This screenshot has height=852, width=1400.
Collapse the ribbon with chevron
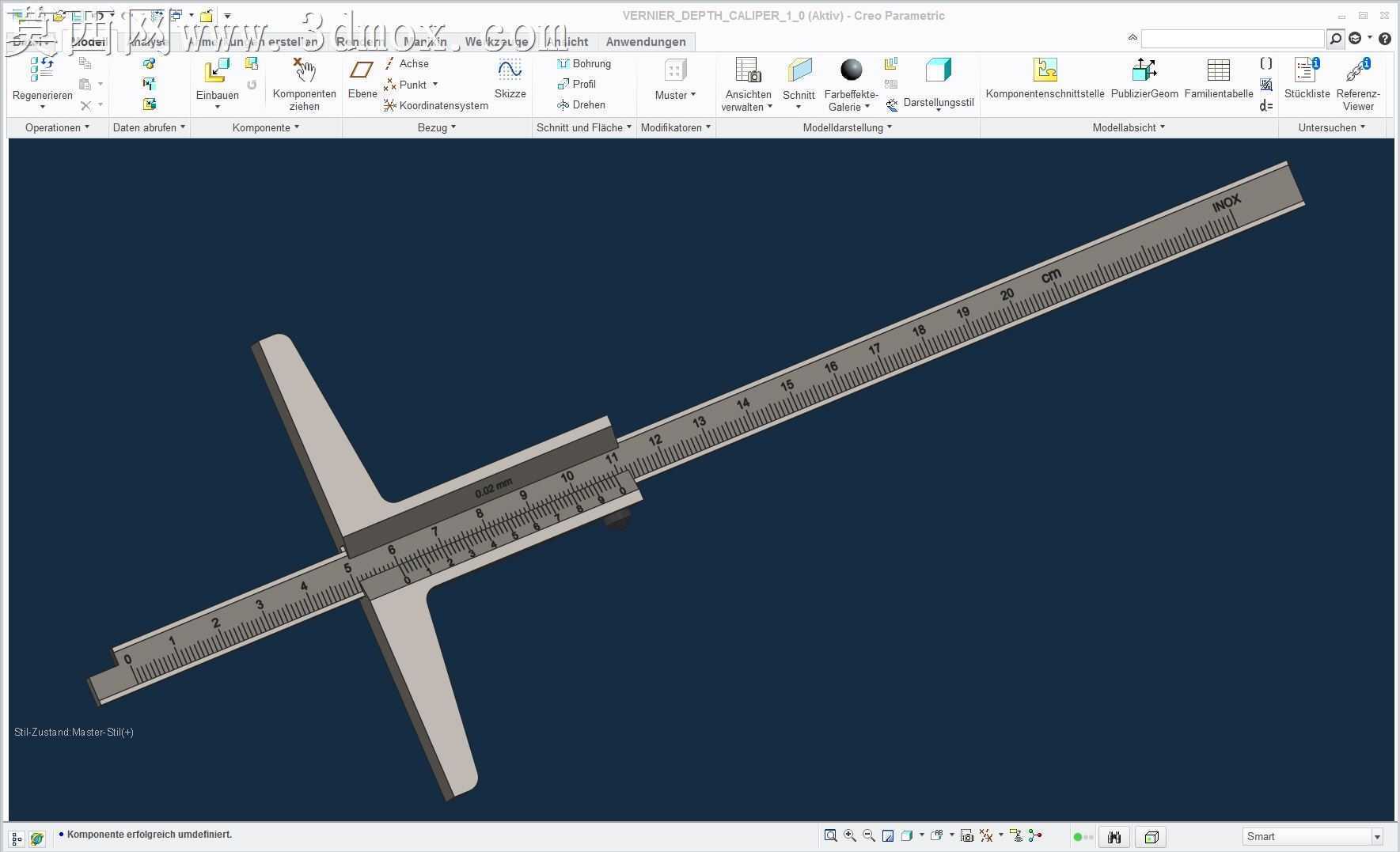click(1133, 37)
